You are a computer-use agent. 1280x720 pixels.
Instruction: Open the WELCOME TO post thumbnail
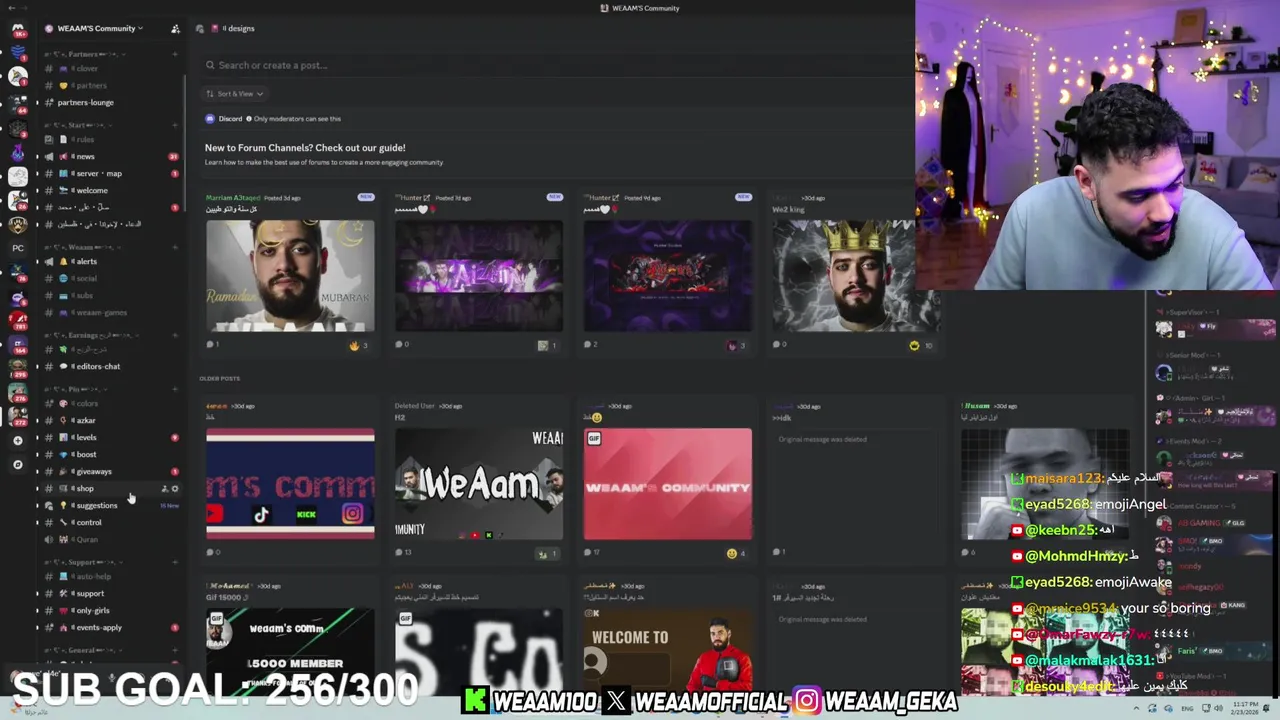coord(668,650)
